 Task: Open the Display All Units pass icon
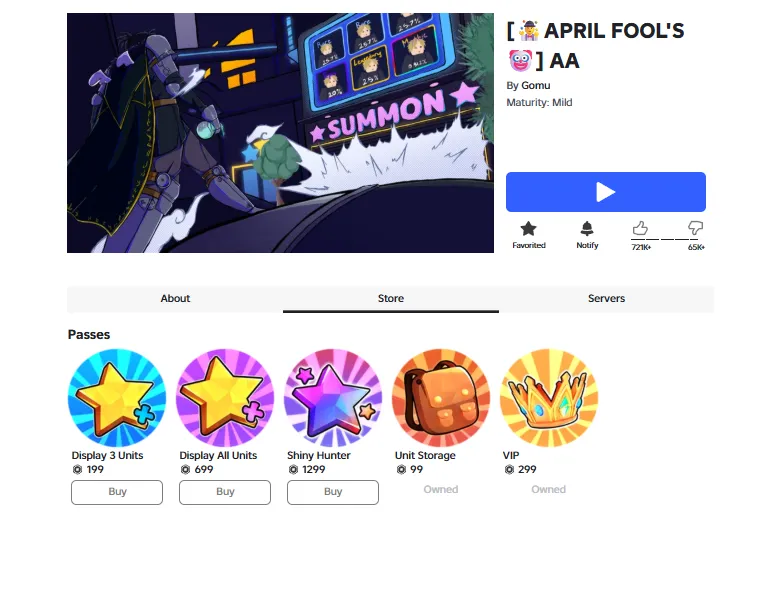click(225, 398)
